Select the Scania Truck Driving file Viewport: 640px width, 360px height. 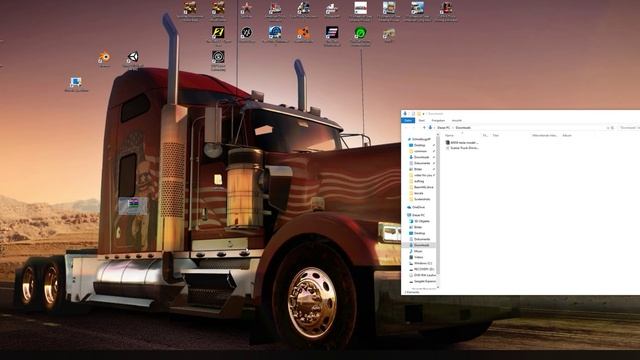pos(463,148)
